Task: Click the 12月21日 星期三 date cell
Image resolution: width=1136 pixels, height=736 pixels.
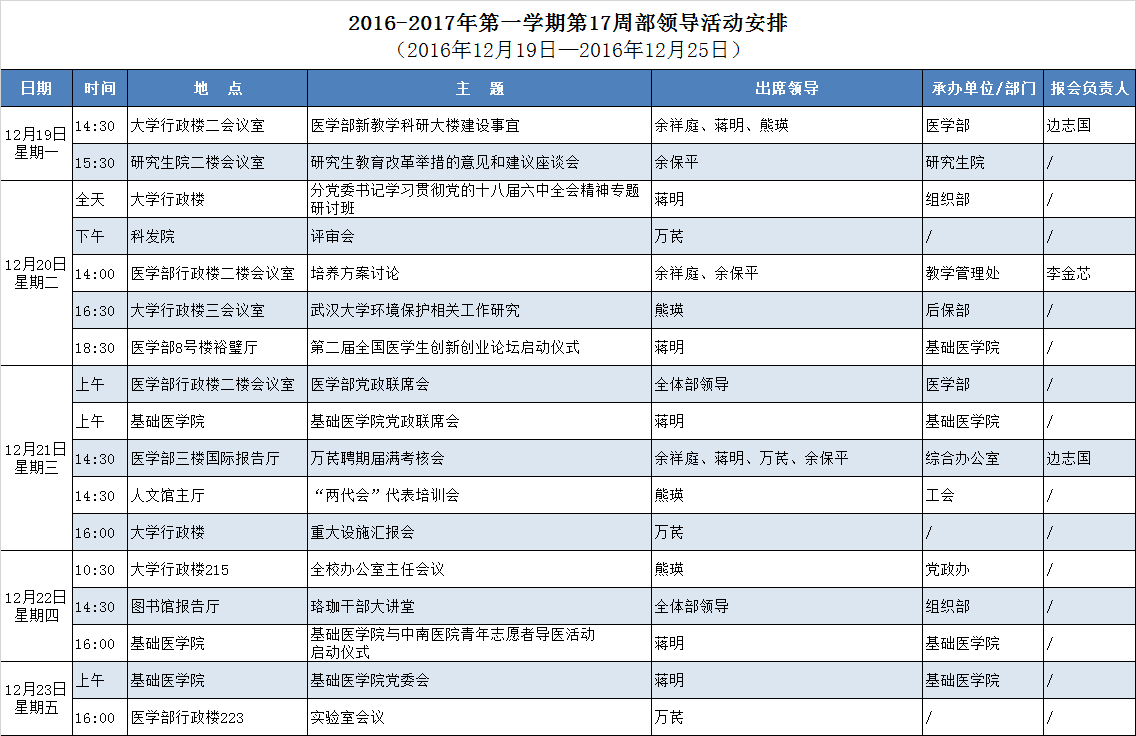Action: [36, 458]
